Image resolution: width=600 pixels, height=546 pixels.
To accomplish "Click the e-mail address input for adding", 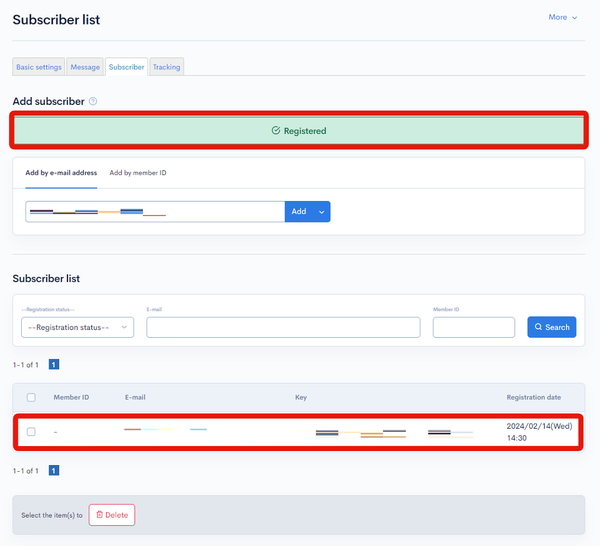I will pyautogui.click(x=155, y=212).
